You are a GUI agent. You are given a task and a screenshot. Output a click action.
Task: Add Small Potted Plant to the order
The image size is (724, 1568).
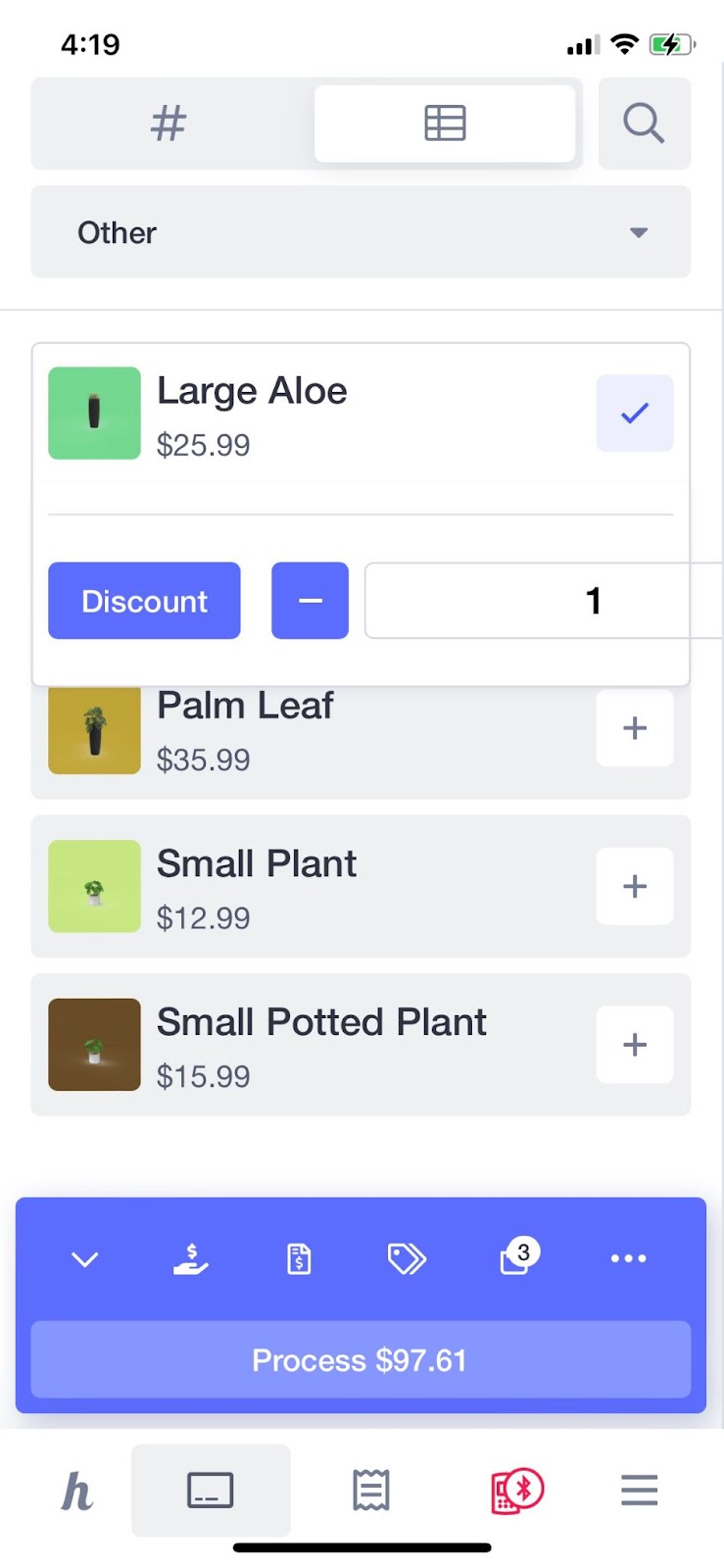634,1045
